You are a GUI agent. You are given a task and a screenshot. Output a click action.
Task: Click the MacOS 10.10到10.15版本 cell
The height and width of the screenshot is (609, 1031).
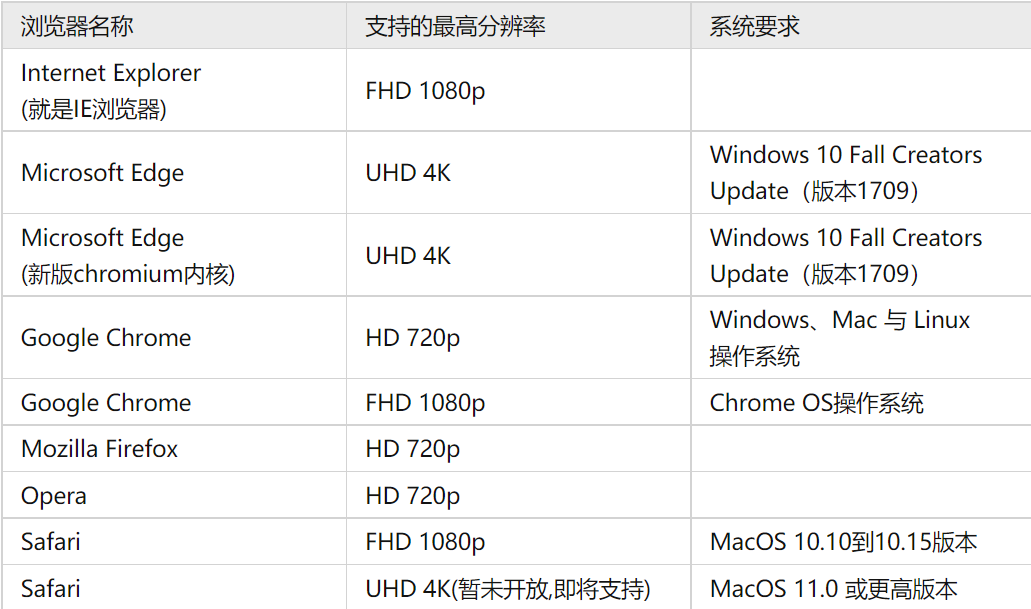(843, 543)
